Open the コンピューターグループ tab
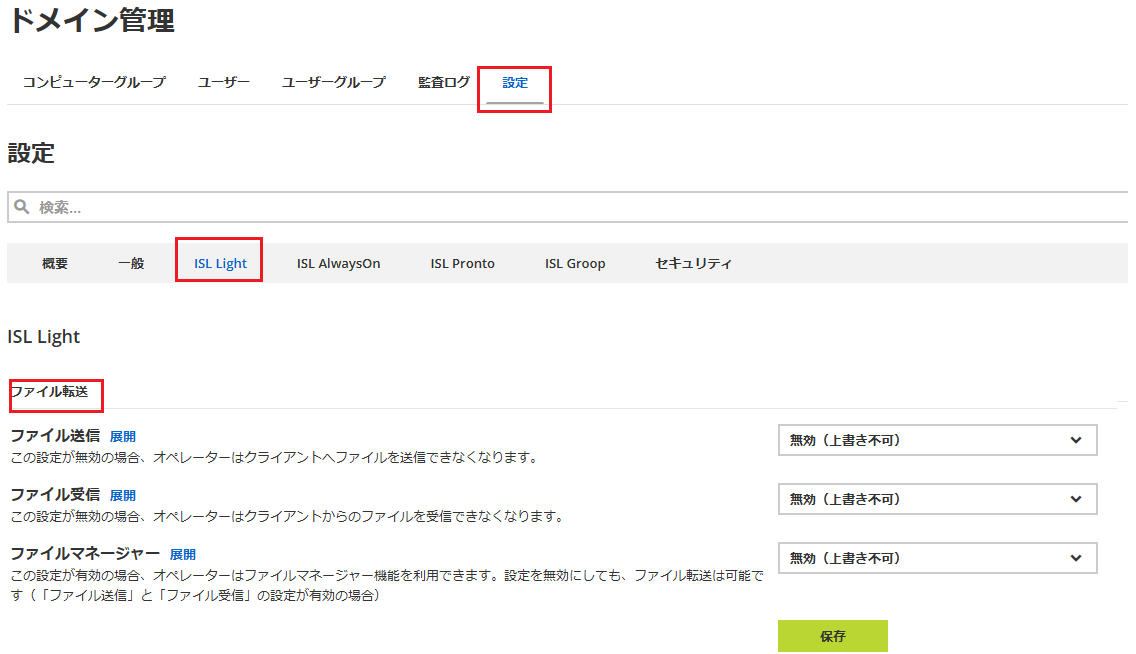 (x=94, y=83)
